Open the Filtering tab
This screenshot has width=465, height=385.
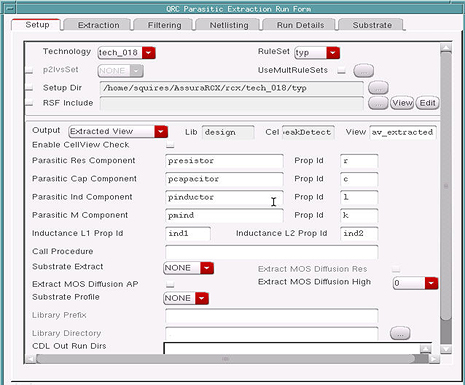[x=164, y=25]
